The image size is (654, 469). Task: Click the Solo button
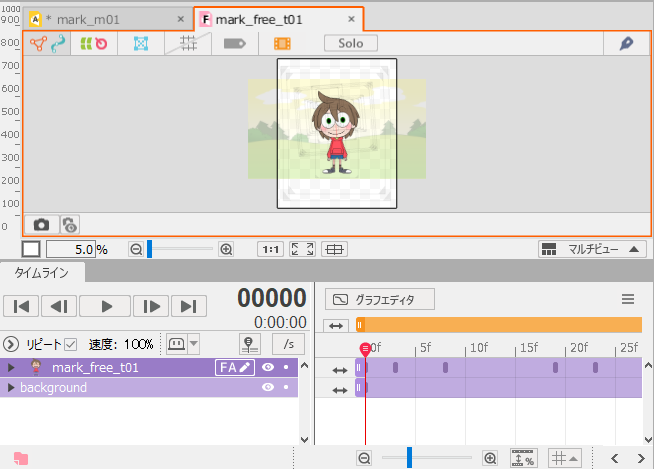[x=351, y=44]
